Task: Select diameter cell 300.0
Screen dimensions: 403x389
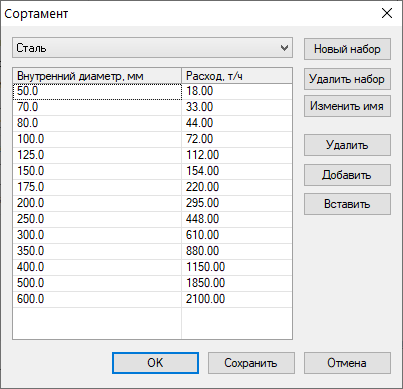Action: click(97, 235)
